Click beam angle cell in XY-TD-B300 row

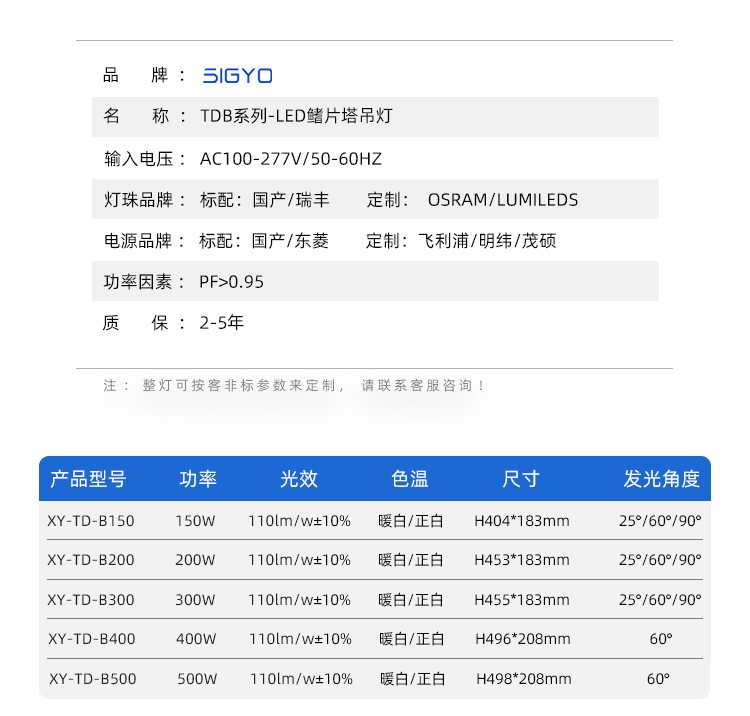660,599
